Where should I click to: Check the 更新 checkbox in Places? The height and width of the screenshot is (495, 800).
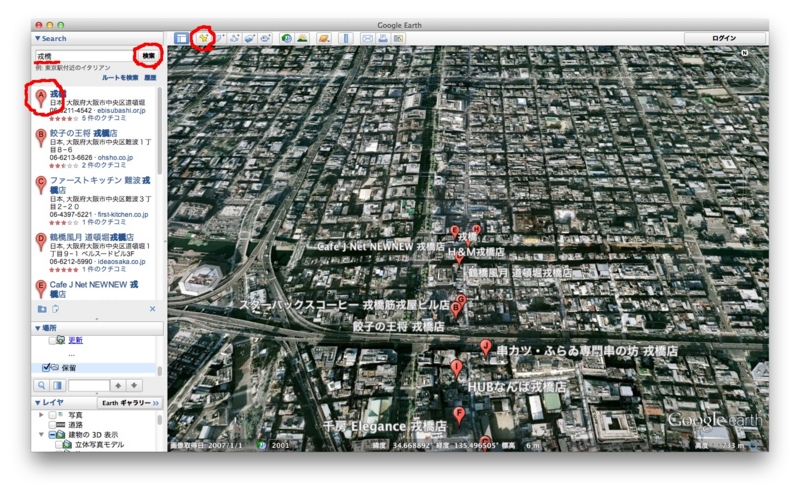click(53, 340)
